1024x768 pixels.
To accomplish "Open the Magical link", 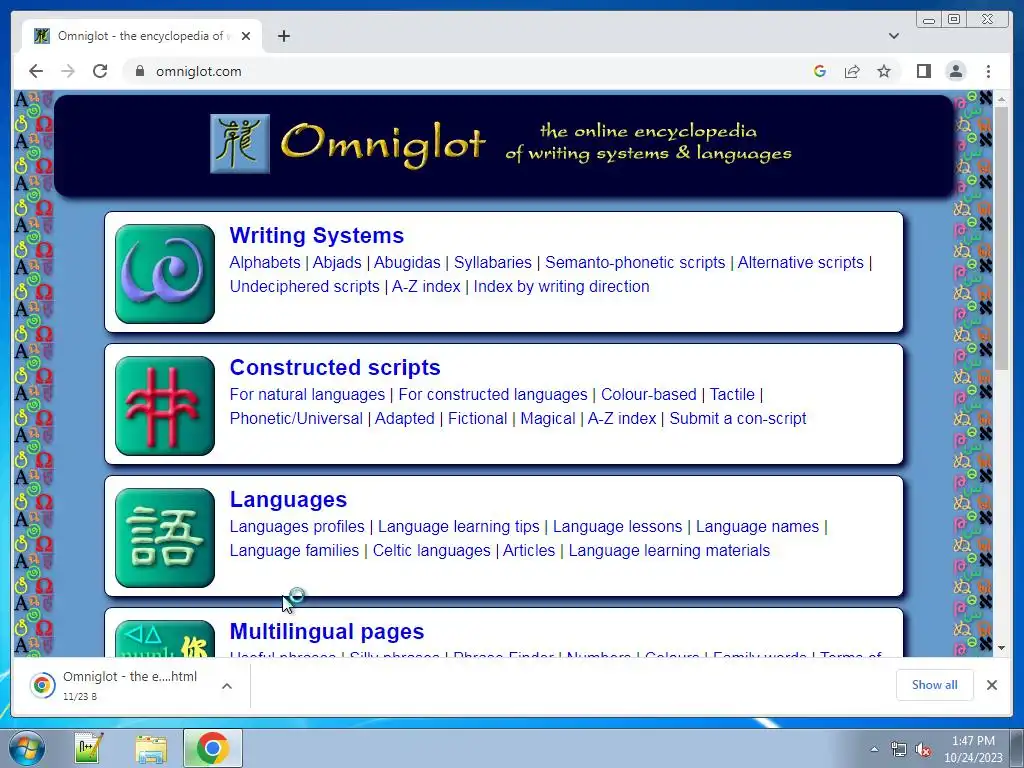I will point(548,419).
